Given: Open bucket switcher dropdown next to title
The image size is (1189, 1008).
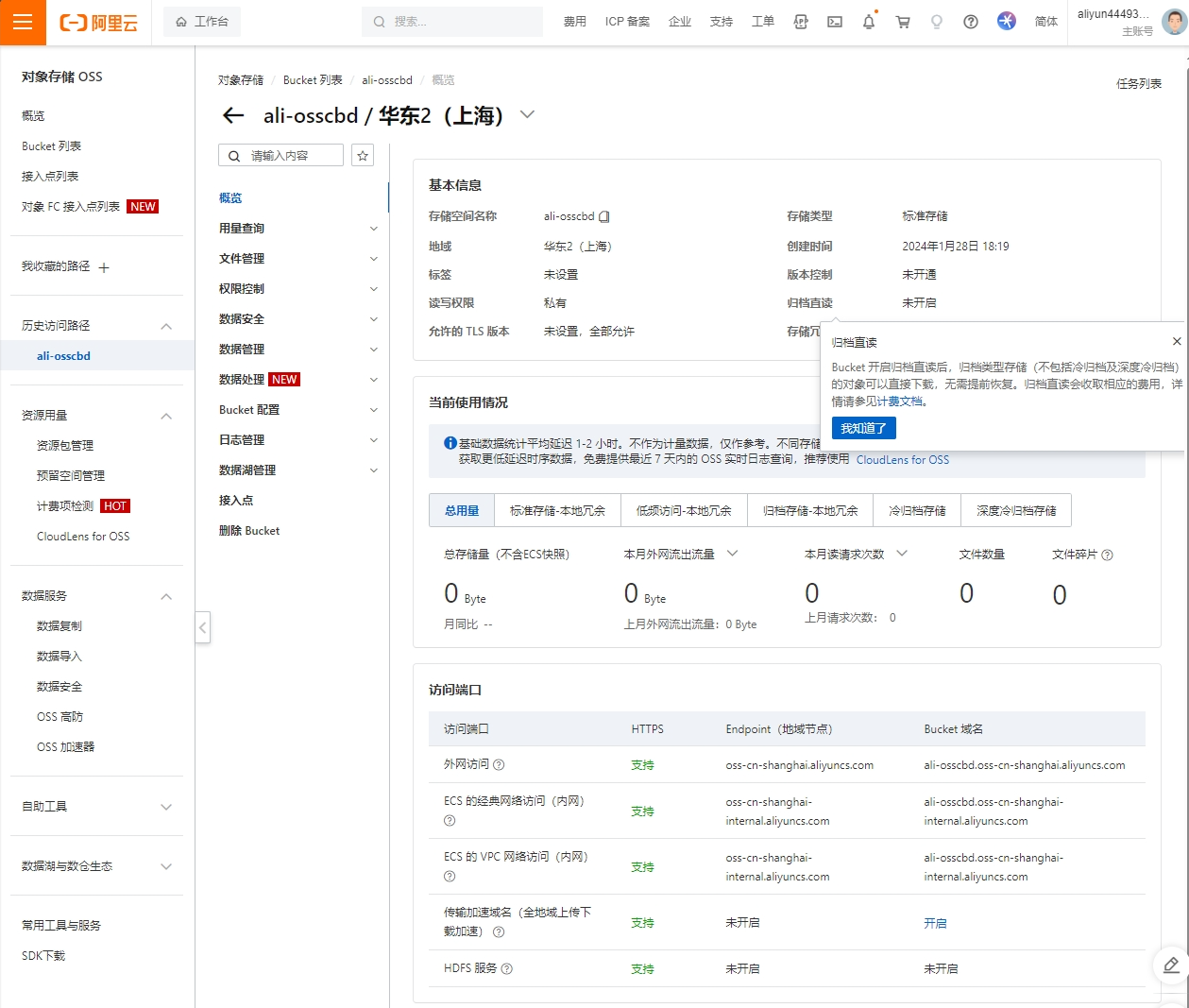Looking at the screenshot, I should click(x=527, y=115).
